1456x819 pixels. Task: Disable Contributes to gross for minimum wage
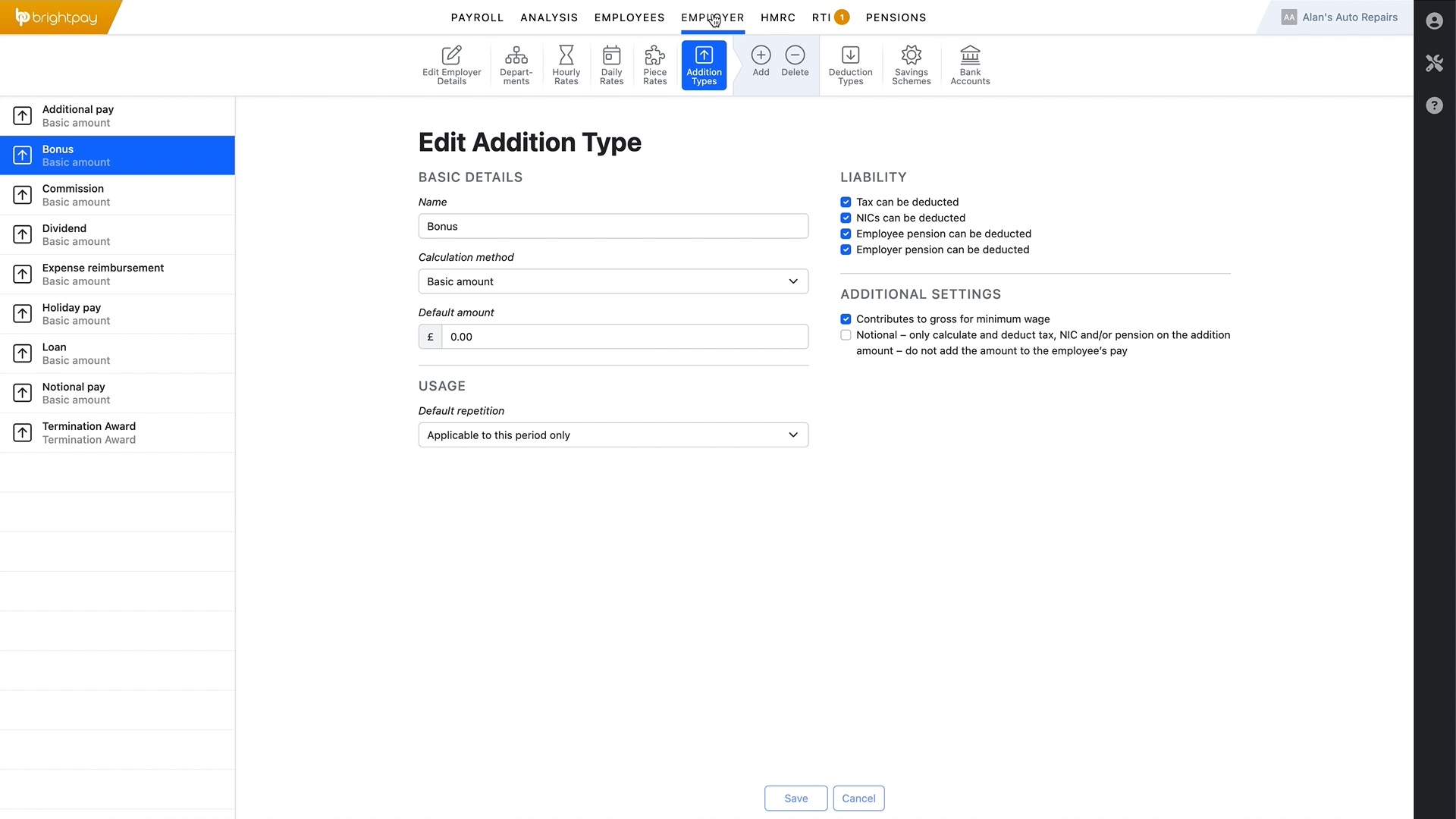(846, 319)
